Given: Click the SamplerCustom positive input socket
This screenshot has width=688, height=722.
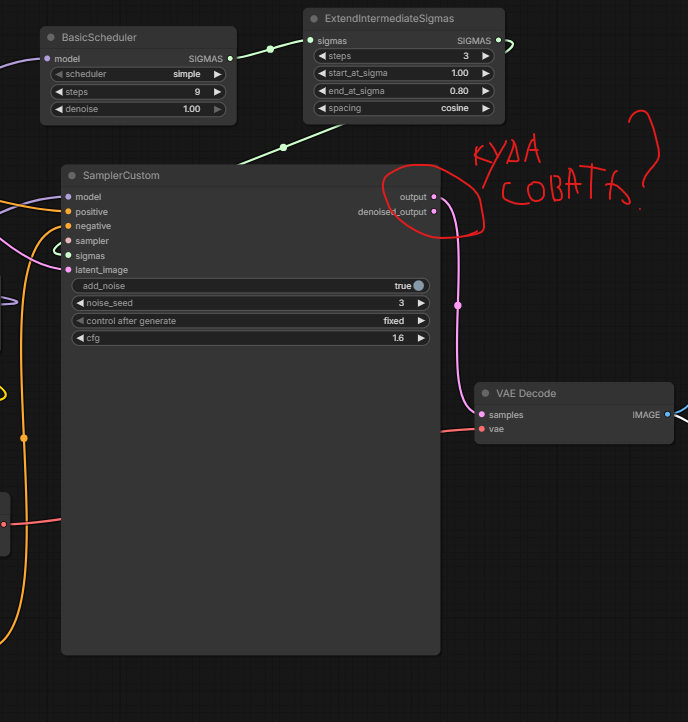Looking at the screenshot, I should (69, 211).
